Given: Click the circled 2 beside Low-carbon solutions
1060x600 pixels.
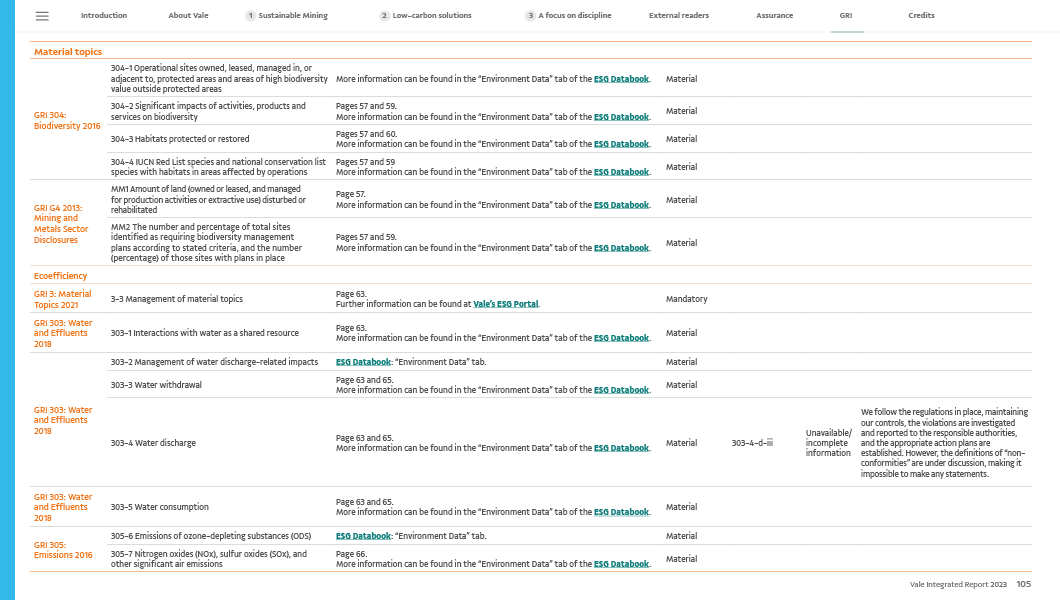Looking at the screenshot, I should 384,16.
